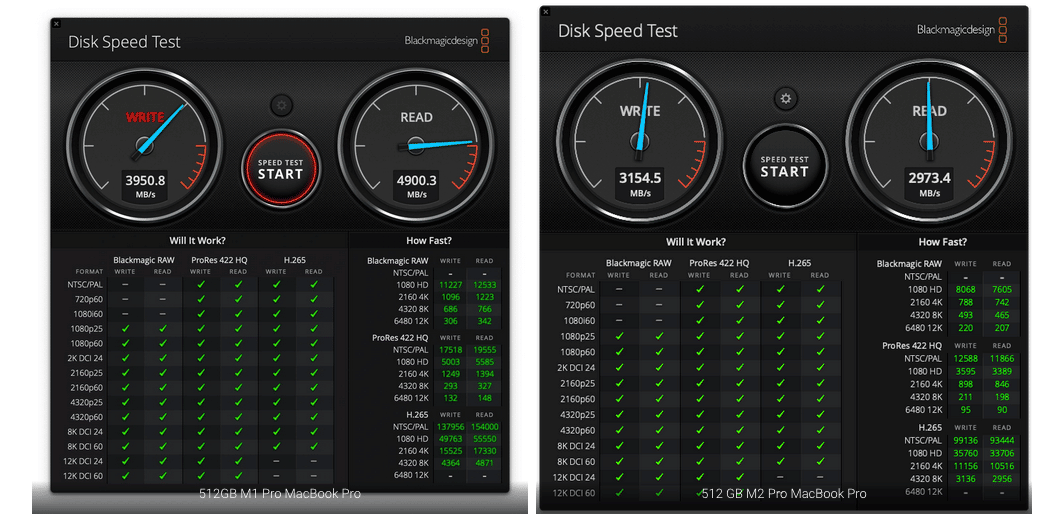Viewport: 1058px width, 526px height.
Task: Close the left Disk Speed Test window
Action: pyautogui.click(x=57, y=24)
